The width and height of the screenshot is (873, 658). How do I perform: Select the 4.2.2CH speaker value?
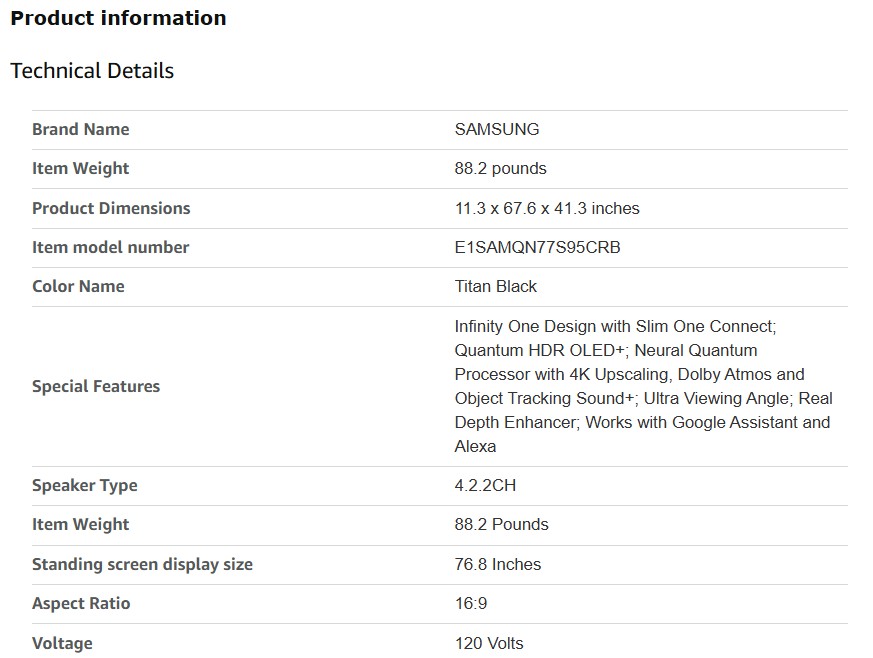pyautogui.click(x=485, y=485)
